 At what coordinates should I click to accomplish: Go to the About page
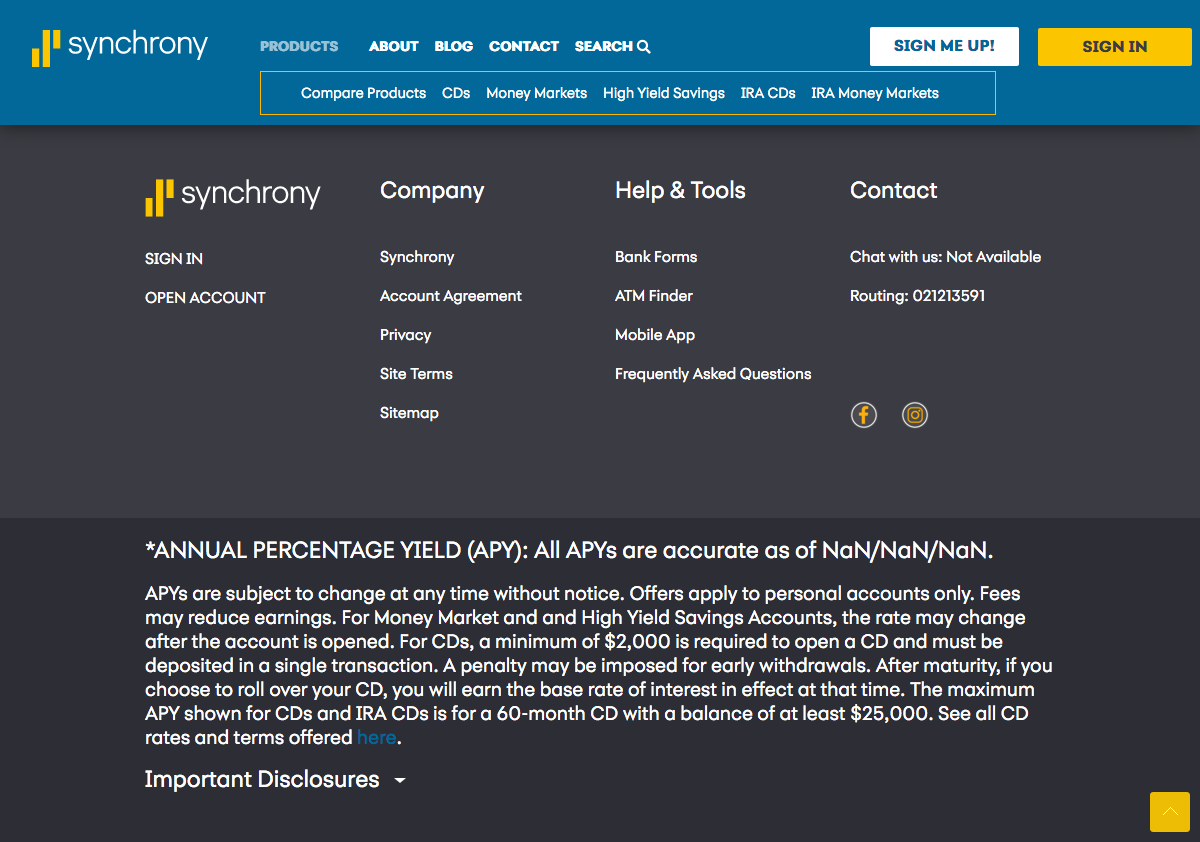(x=394, y=46)
